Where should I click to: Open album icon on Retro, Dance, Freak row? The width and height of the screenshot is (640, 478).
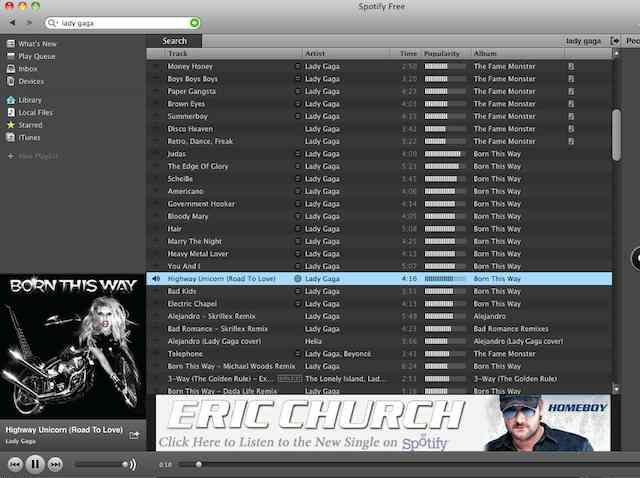[x=571, y=141]
